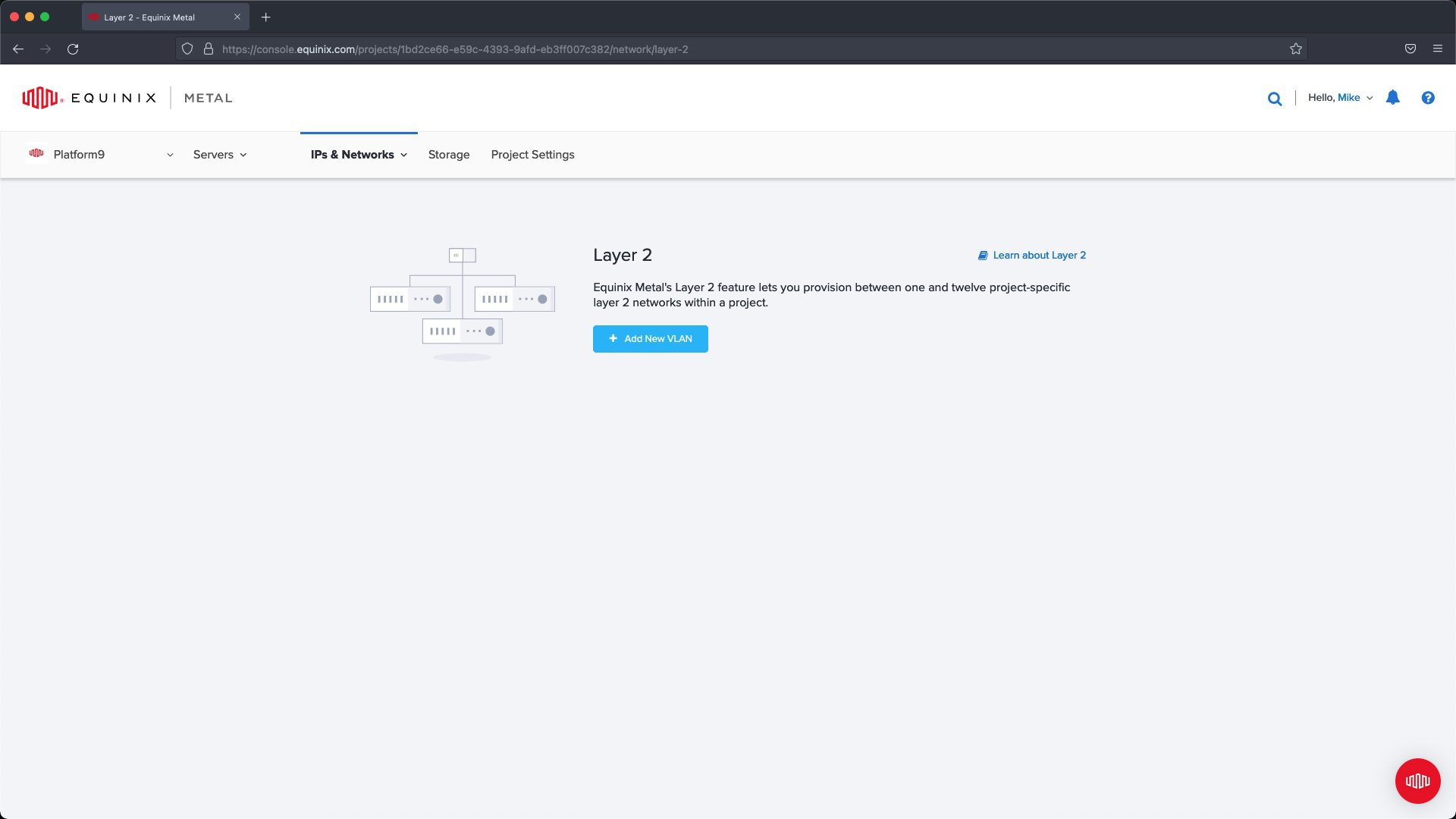
Task: Click Add New VLAN button
Action: [651, 339]
